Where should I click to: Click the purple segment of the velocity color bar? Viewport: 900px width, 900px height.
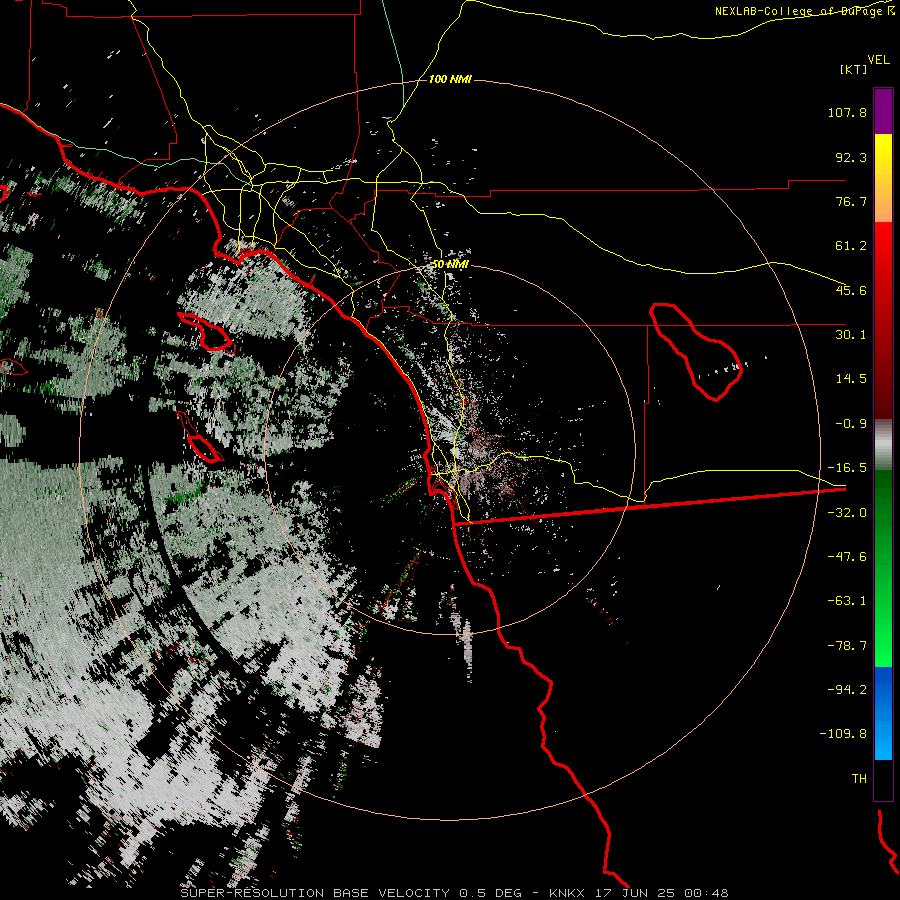pos(883,111)
